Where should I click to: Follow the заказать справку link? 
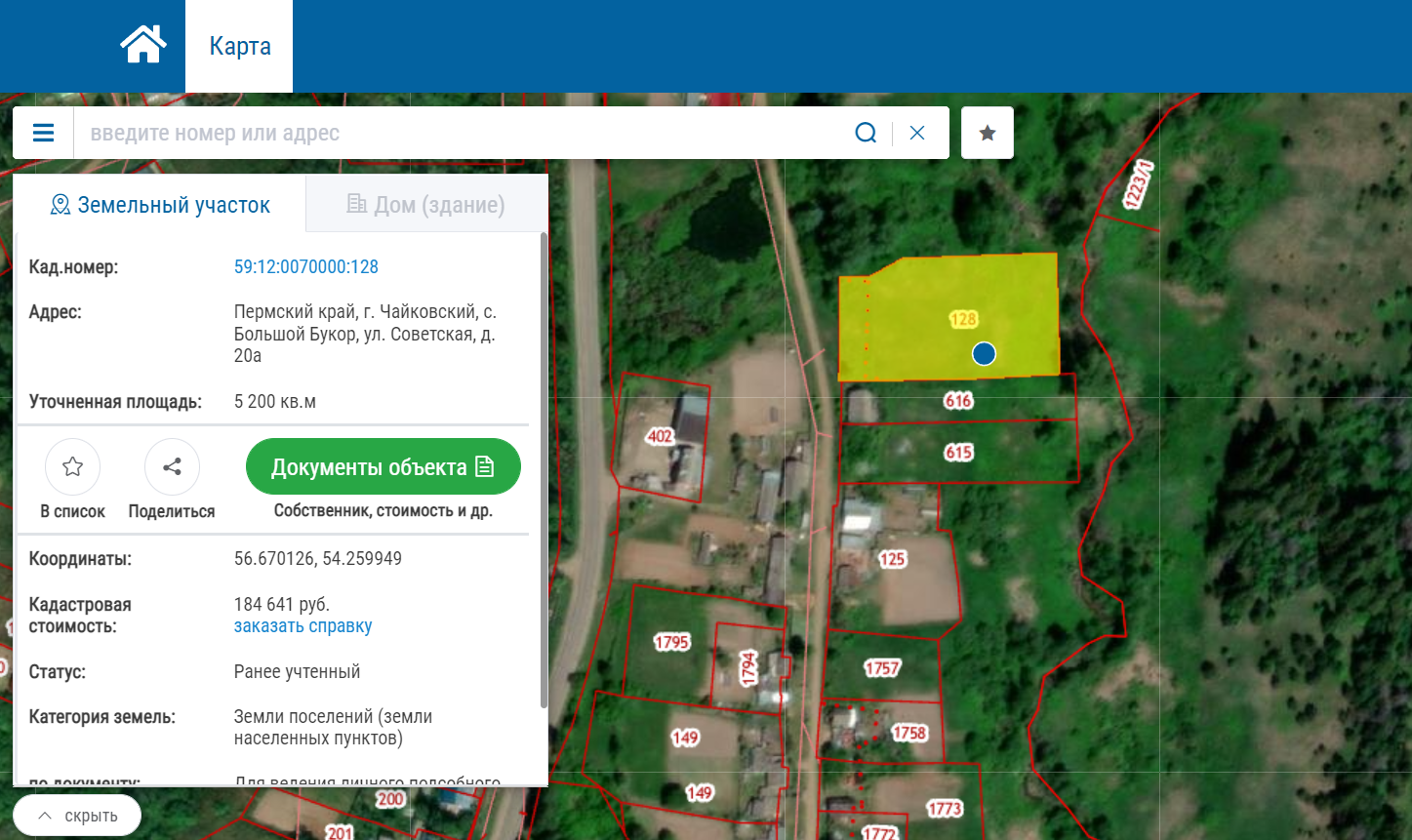[x=303, y=626]
